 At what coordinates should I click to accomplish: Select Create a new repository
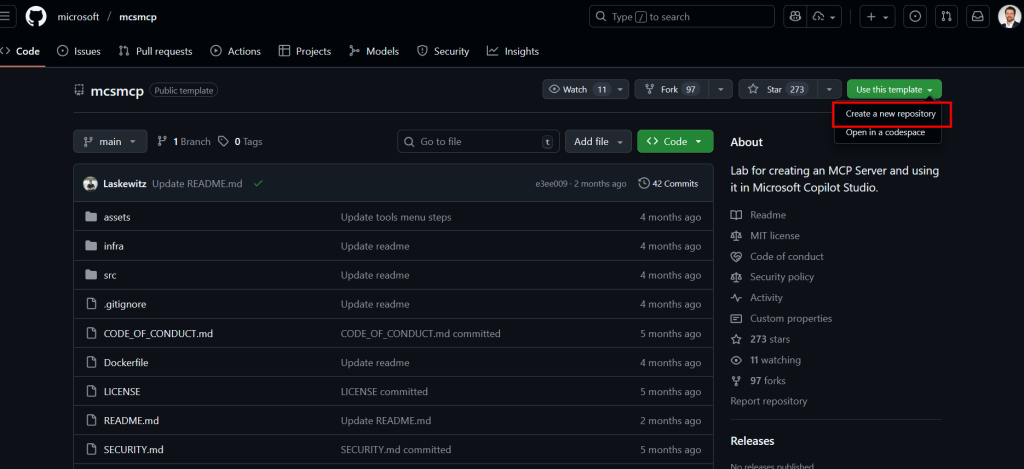pos(890,114)
